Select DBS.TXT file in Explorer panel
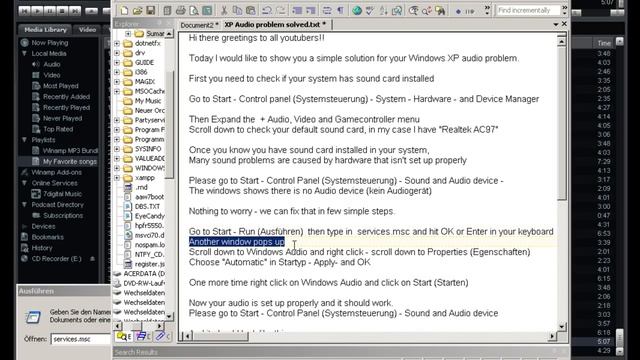The width and height of the screenshot is (640, 360). point(147,207)
